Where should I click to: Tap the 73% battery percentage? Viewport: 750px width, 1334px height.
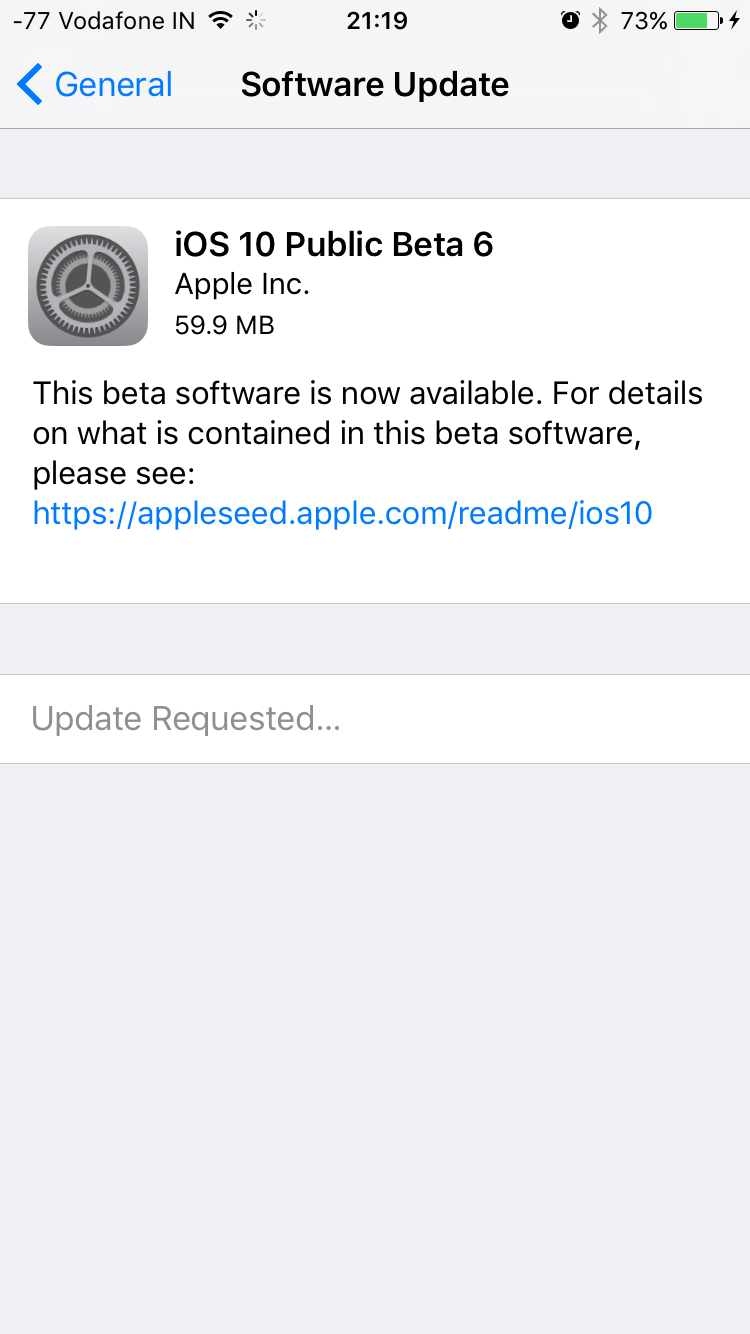point(643,20)
